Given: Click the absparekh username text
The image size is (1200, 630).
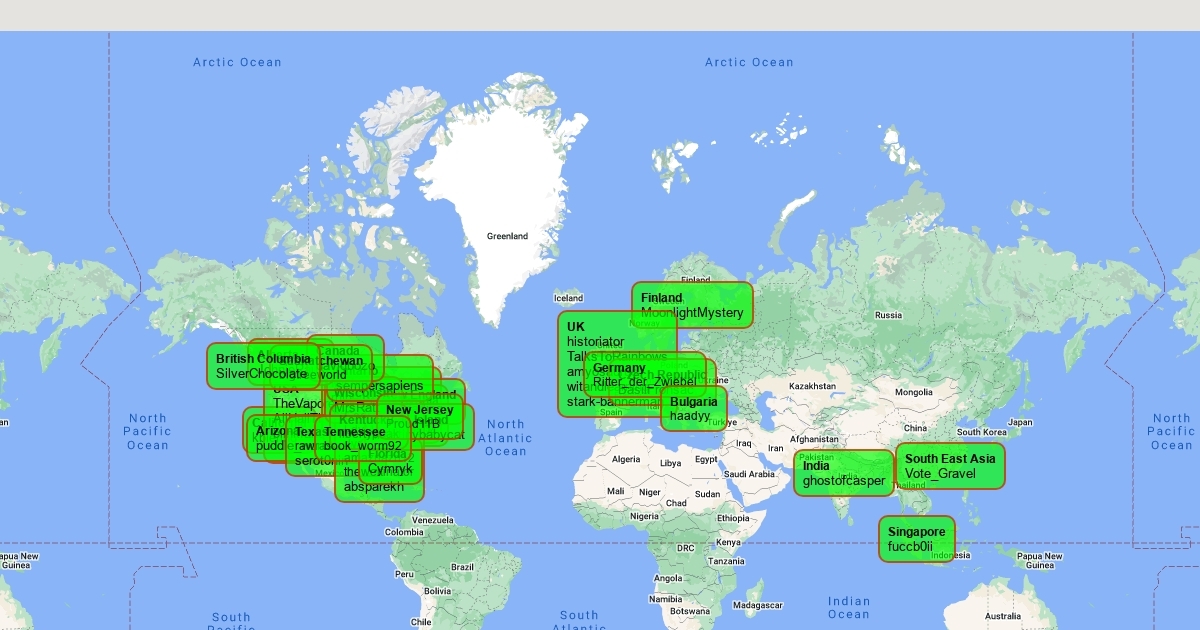Looking at the screenshot, I should click(374, 487).
